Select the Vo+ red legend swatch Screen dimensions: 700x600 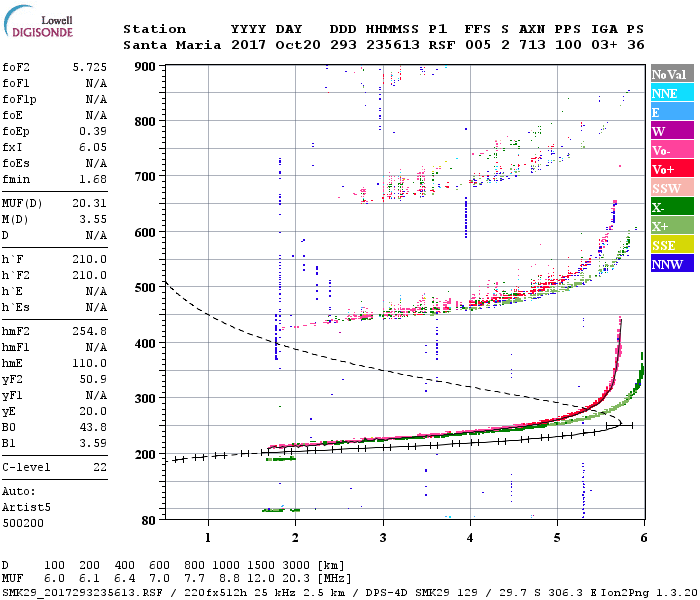(672, 169)
